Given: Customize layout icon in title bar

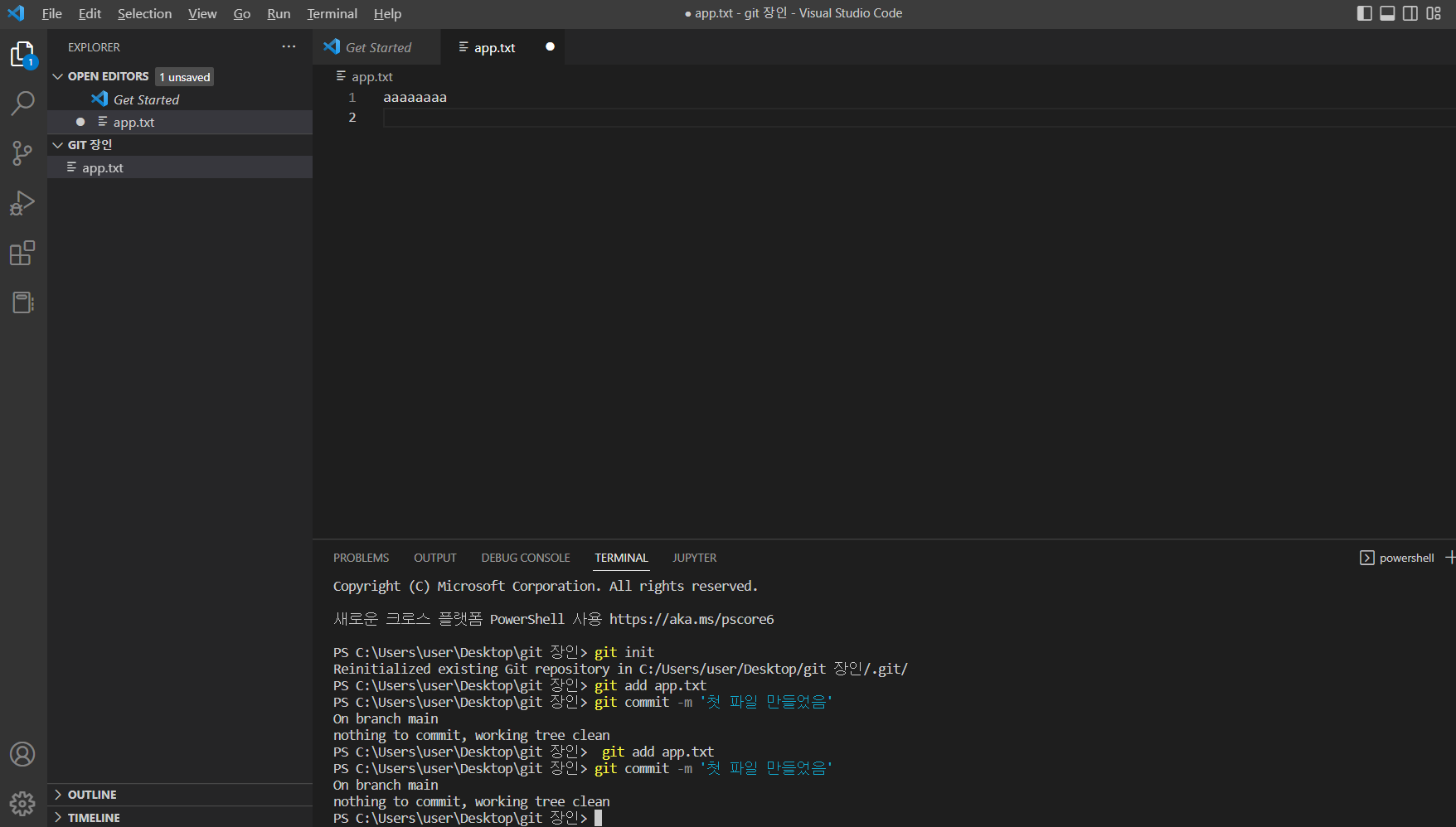Looking at the screenshot, I should (x=1434, y=13).
